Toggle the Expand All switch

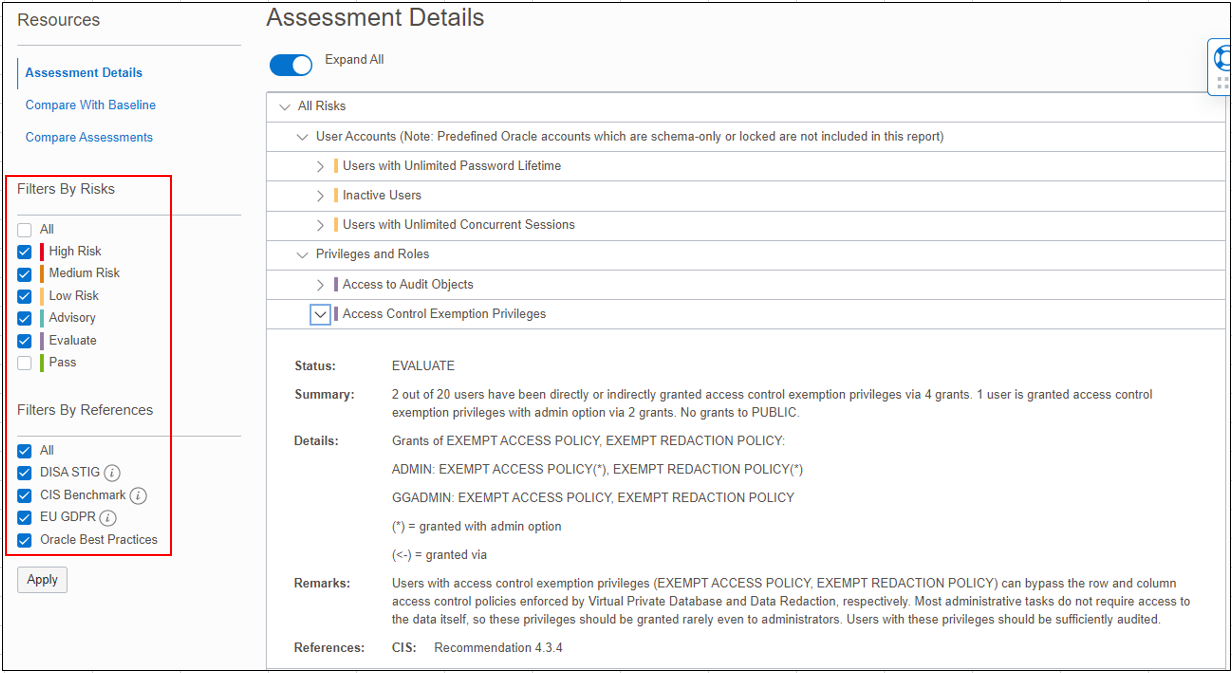[x=291, y=65]
